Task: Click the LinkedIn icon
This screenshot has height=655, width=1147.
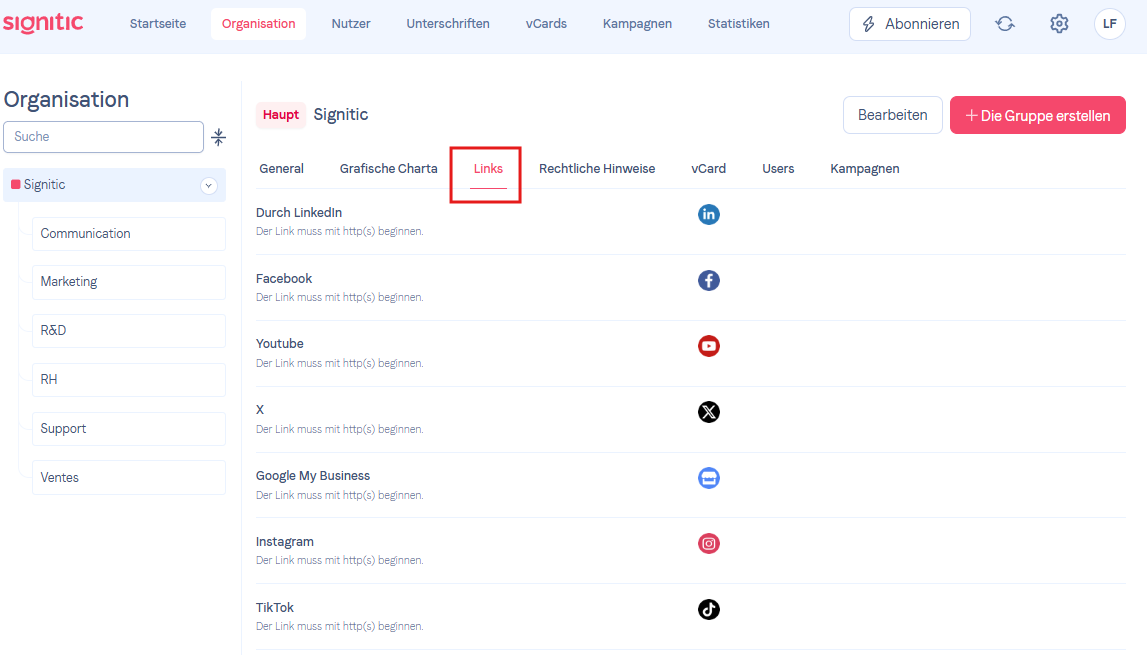Action: coord(708,214)
